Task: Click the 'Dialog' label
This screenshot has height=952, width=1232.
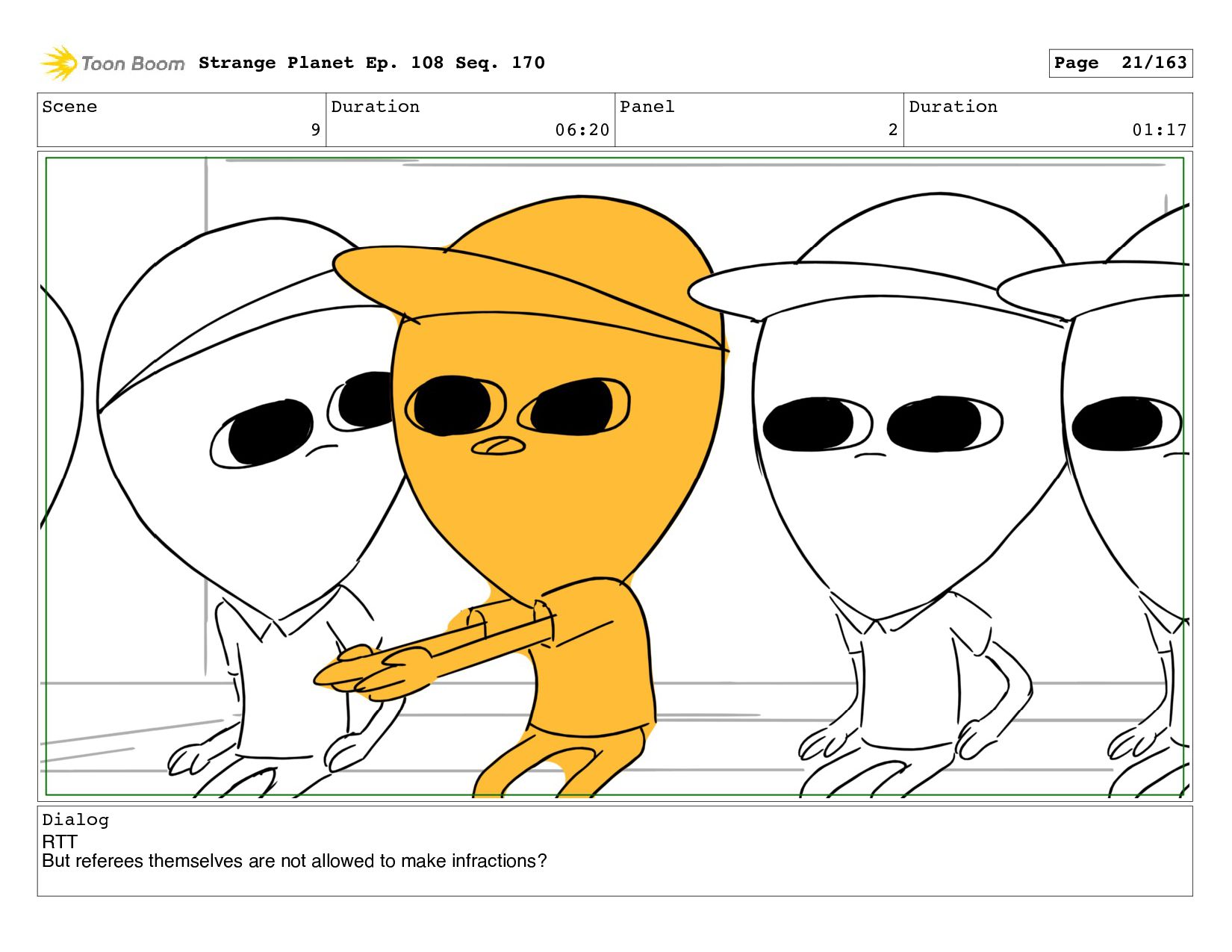Action: [75, 820]
